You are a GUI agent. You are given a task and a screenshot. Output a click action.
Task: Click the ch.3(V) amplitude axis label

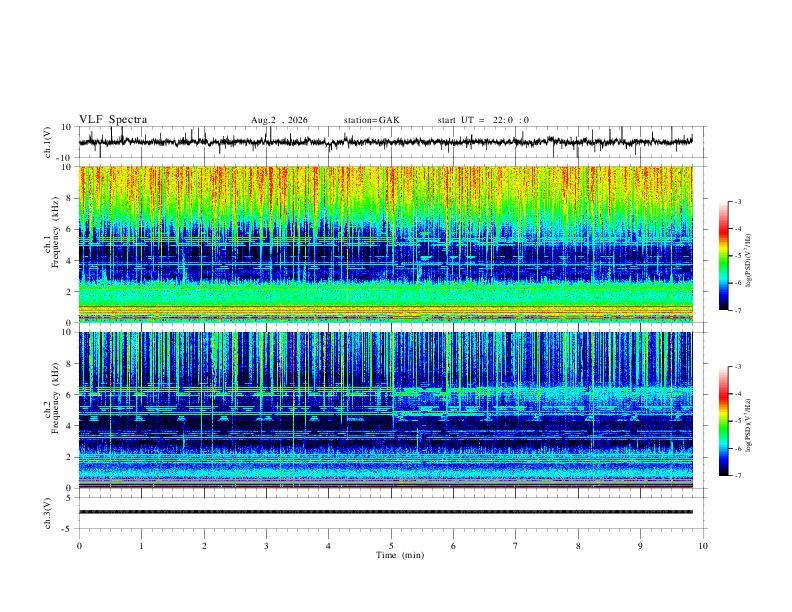48,514
